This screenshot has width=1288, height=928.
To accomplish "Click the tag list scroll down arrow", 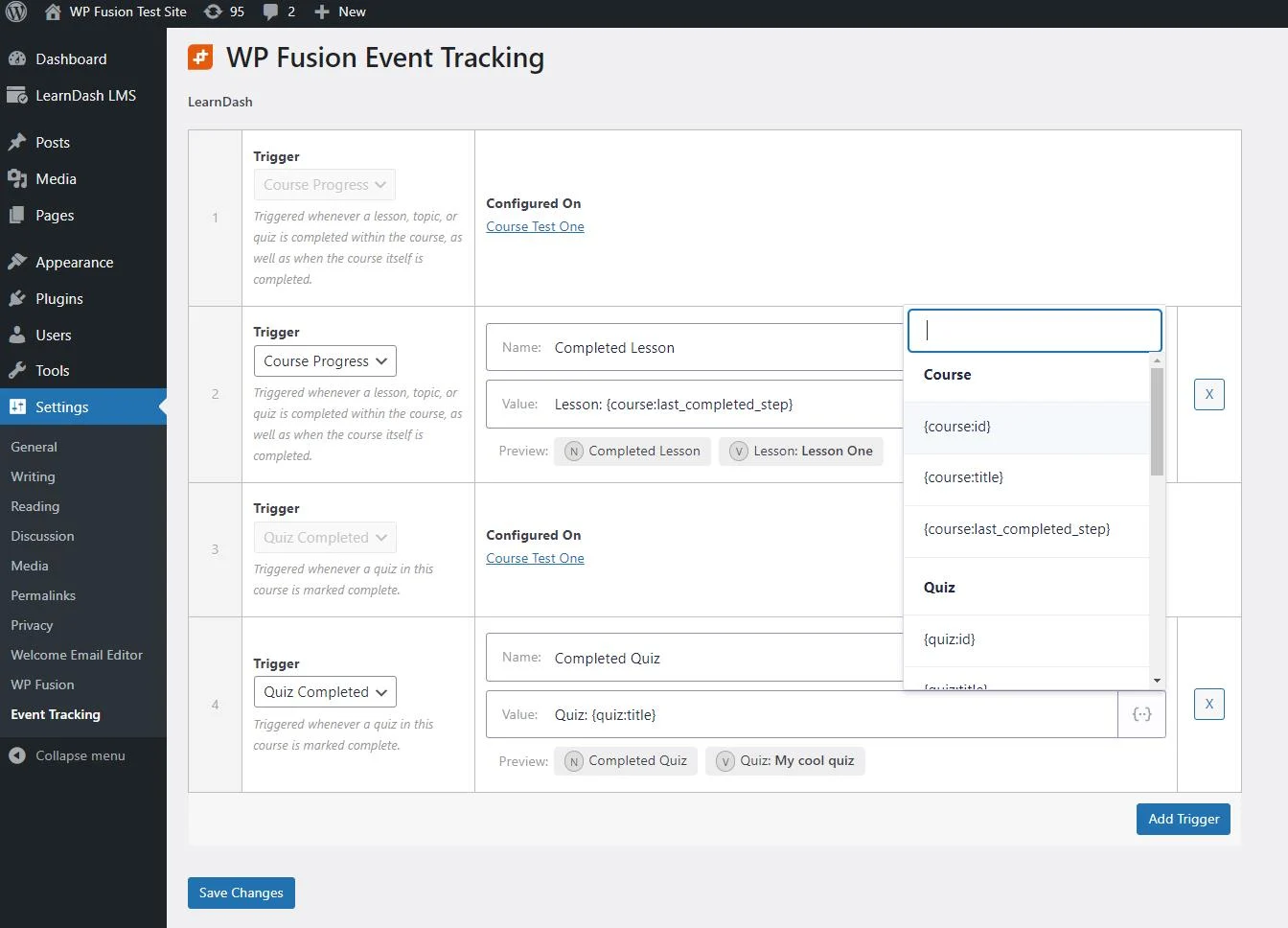I will 1157,681.
